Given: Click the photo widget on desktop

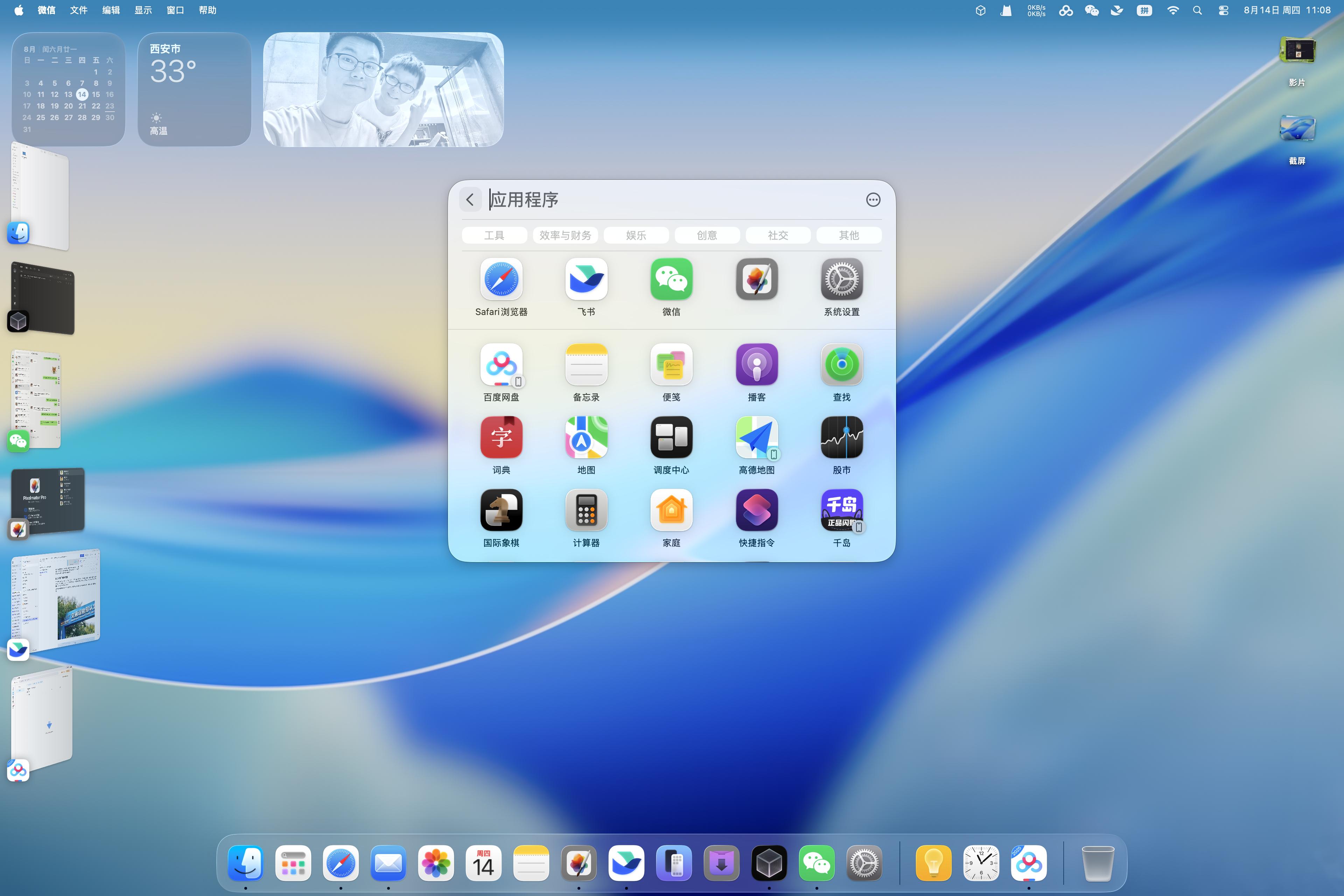Looking at the screenshot, I should pyautogui.click(x=384, y=89).
